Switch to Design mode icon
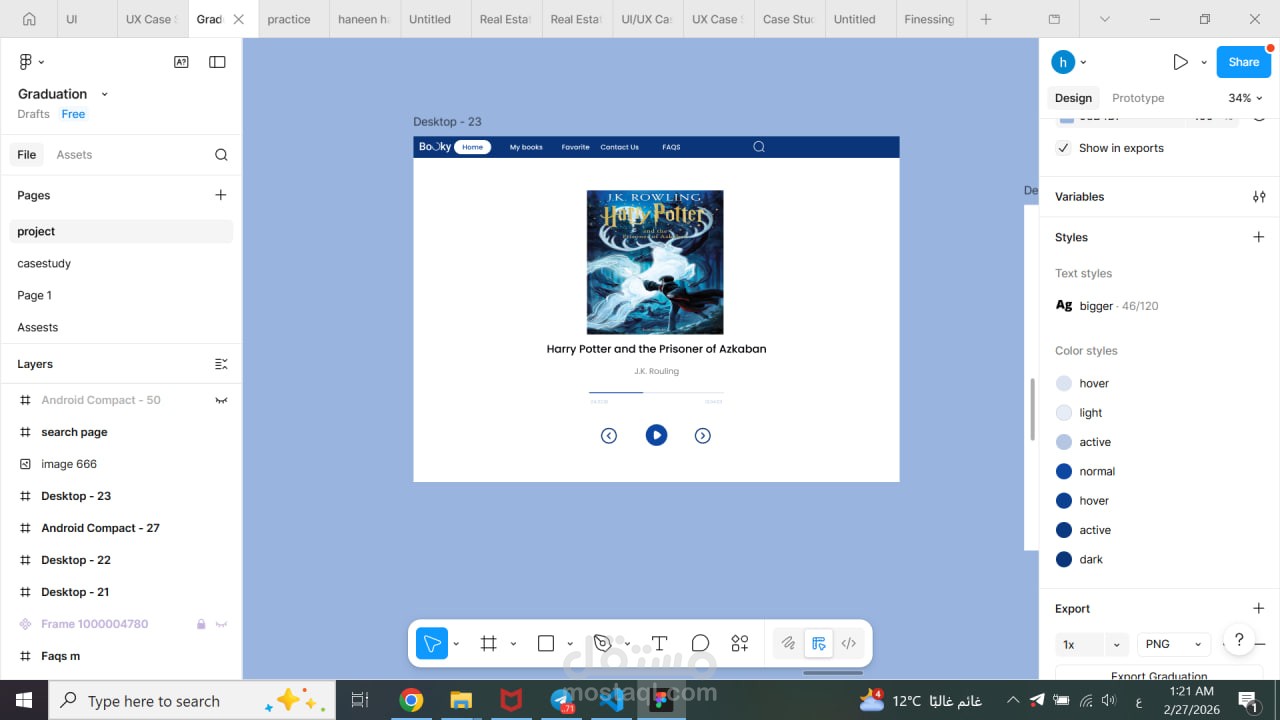 [x=819, y=643]
